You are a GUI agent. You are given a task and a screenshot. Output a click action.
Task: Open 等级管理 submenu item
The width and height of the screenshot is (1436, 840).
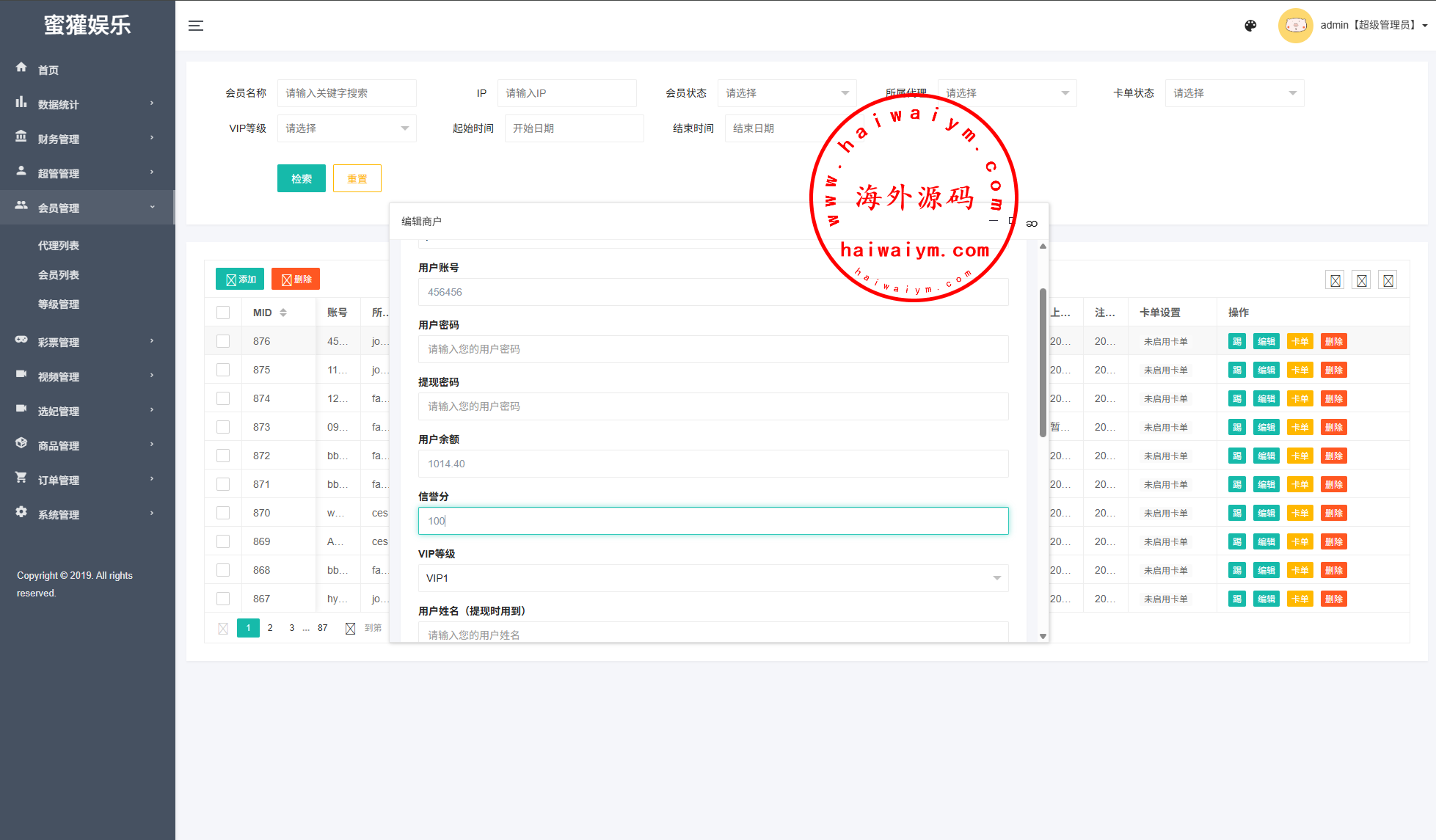pos(59,304)
